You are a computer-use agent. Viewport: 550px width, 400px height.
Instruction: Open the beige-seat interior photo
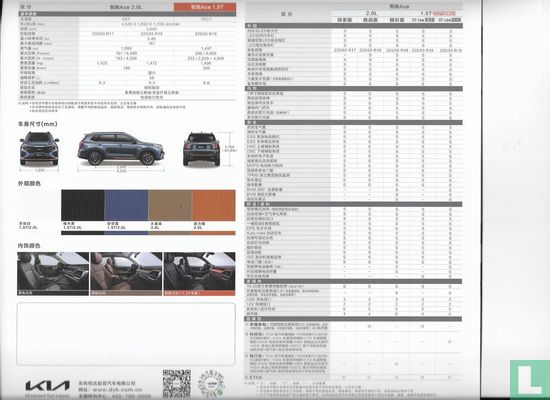tap(126, 274)
